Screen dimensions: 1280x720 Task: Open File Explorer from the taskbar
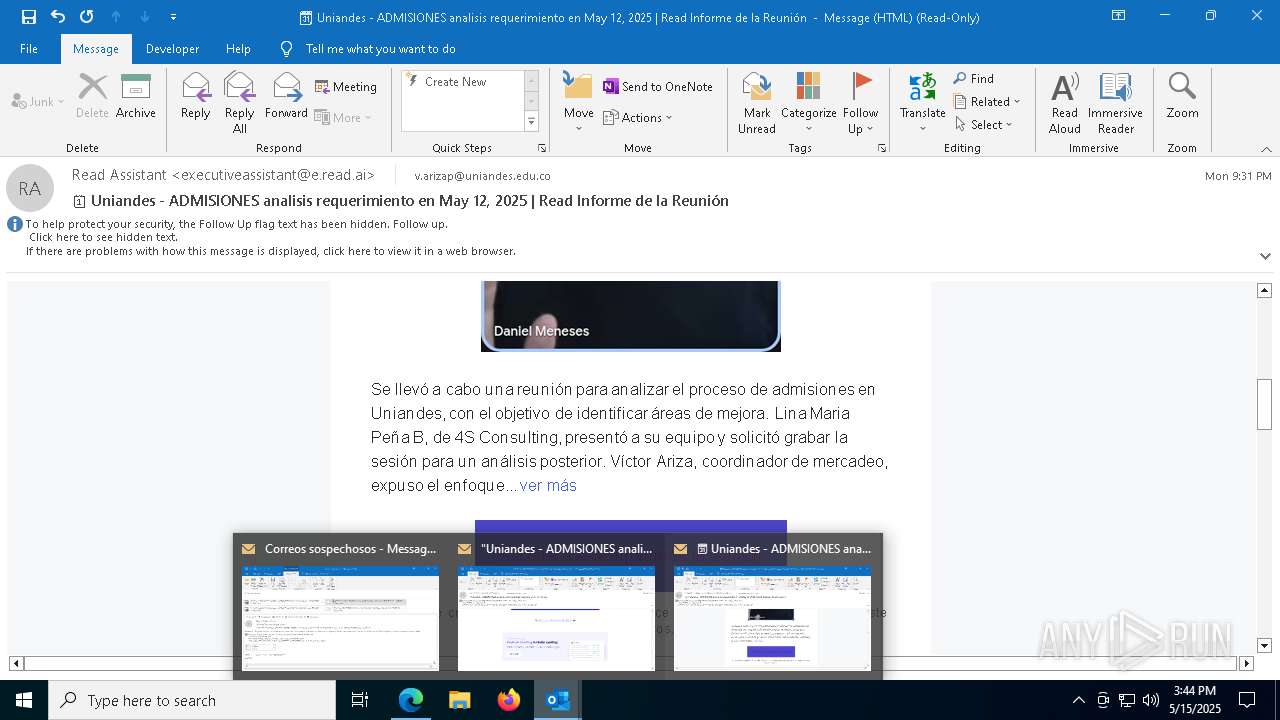click(x=460, y=700)
